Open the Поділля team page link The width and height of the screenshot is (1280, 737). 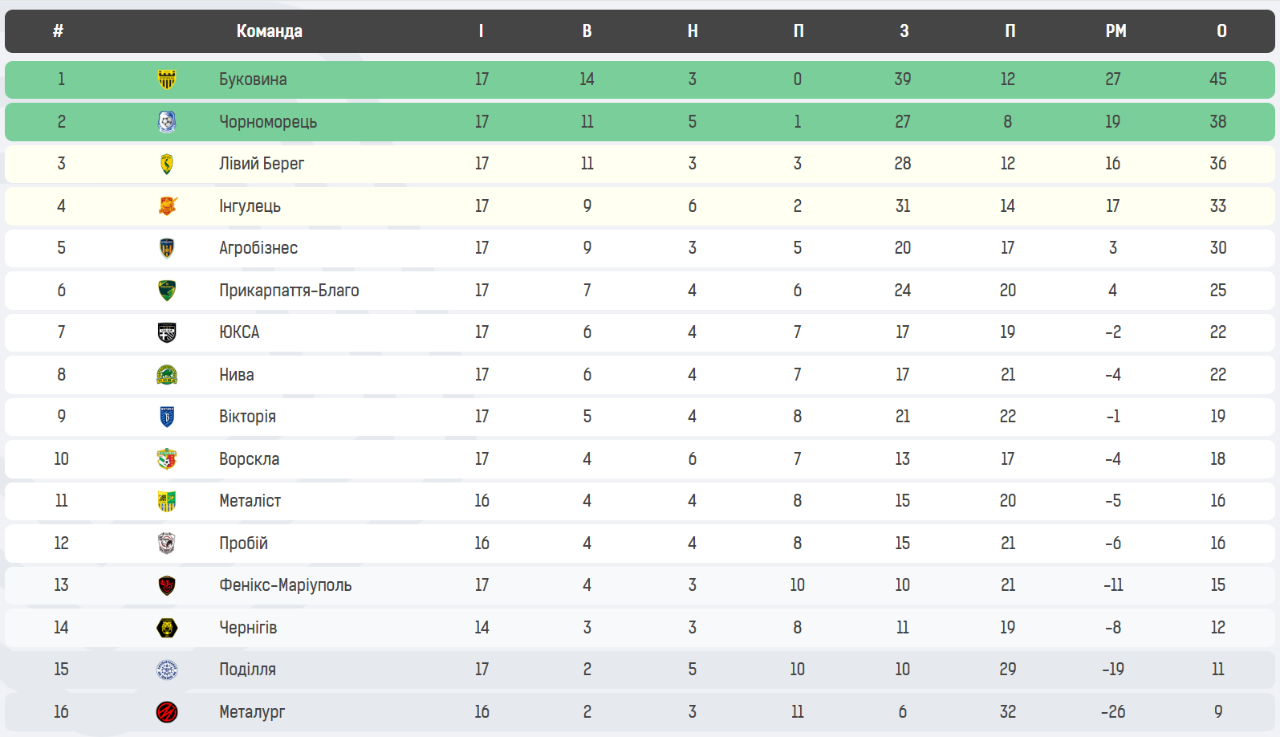pos(247,670)
